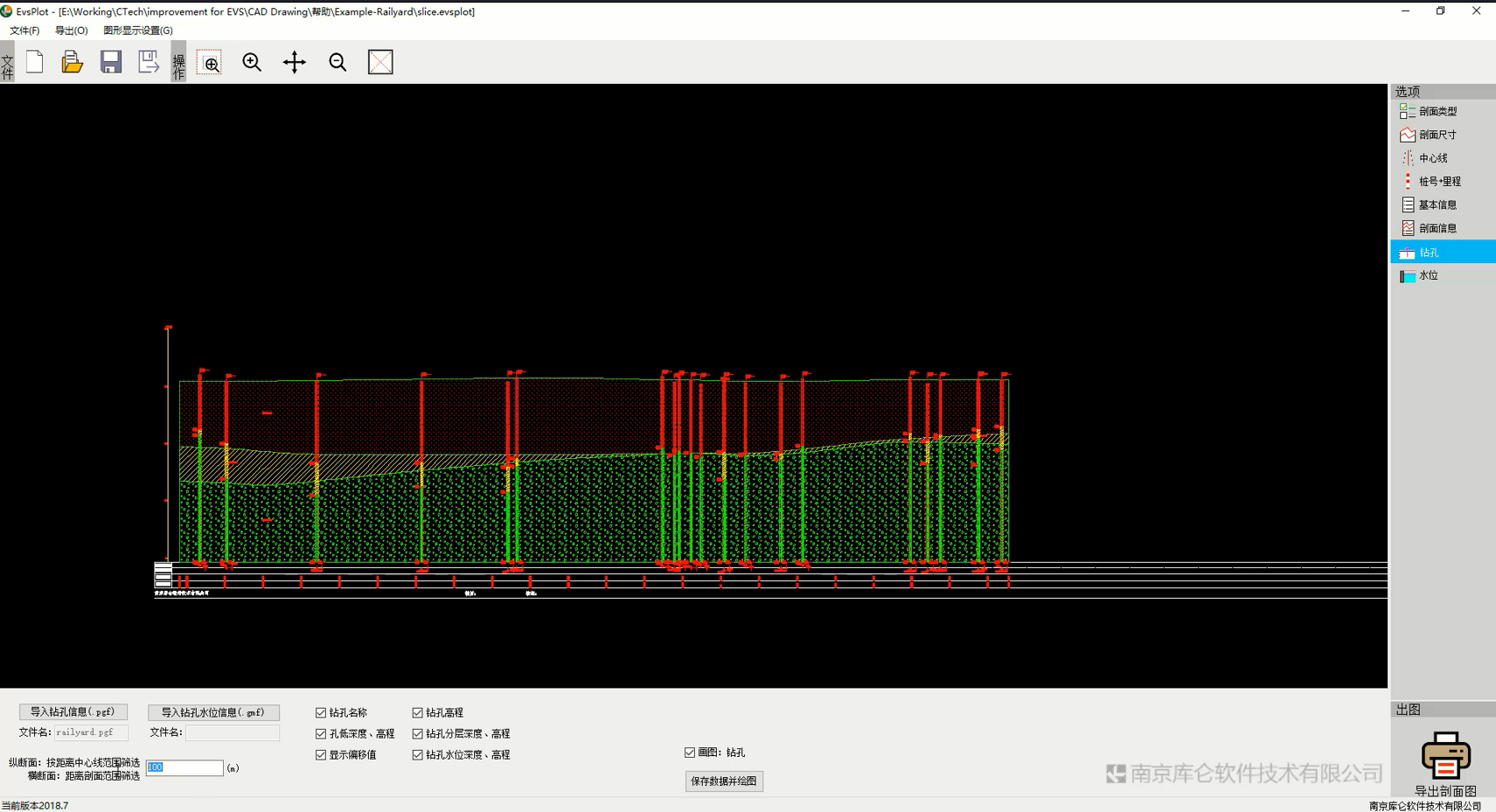Viewport: 1496px width, 812px height.
Task: Activate the zoom out magnifier tool
Action: point(337,62)
